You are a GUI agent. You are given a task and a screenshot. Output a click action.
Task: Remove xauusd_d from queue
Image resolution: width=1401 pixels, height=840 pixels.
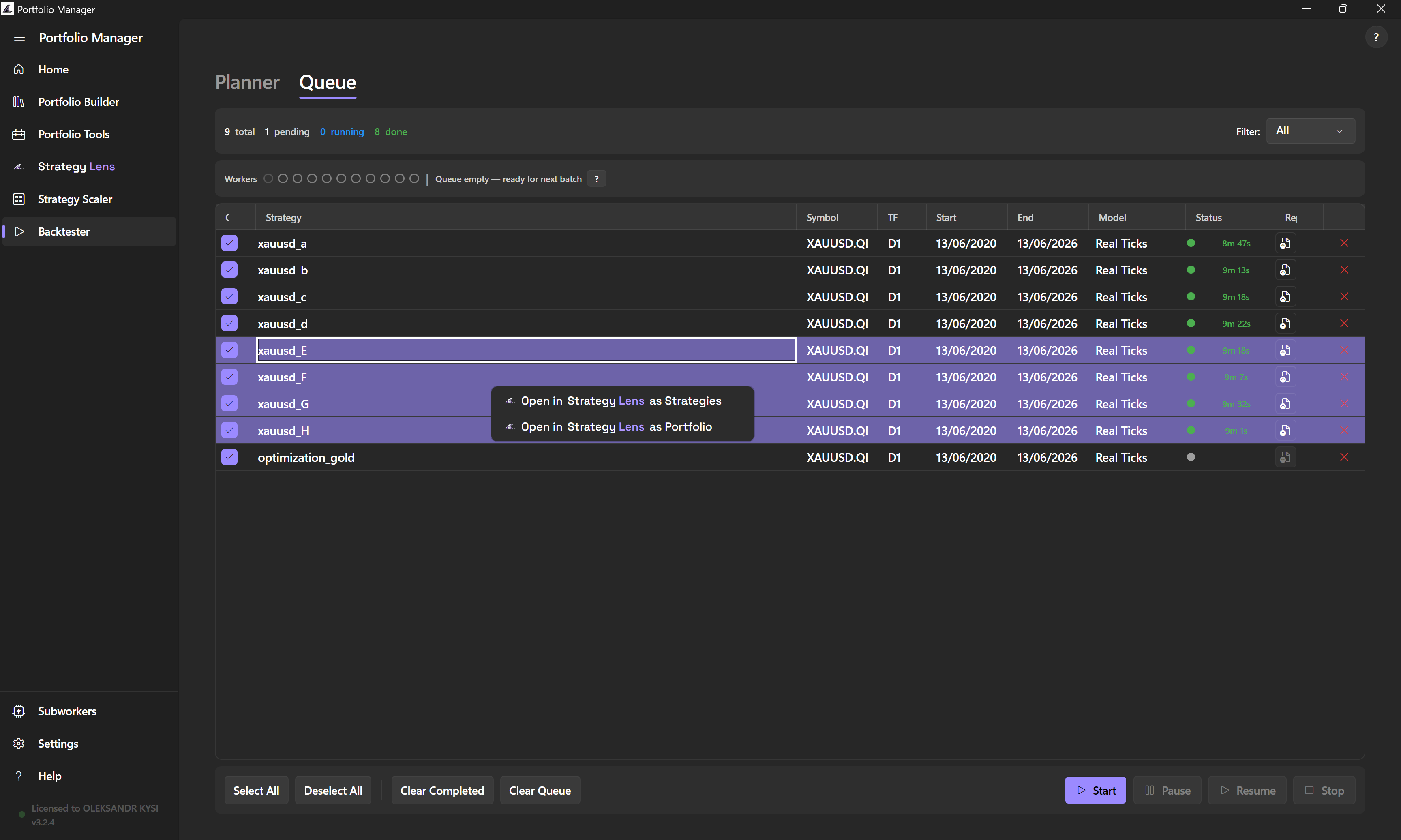coord(1344,323)
